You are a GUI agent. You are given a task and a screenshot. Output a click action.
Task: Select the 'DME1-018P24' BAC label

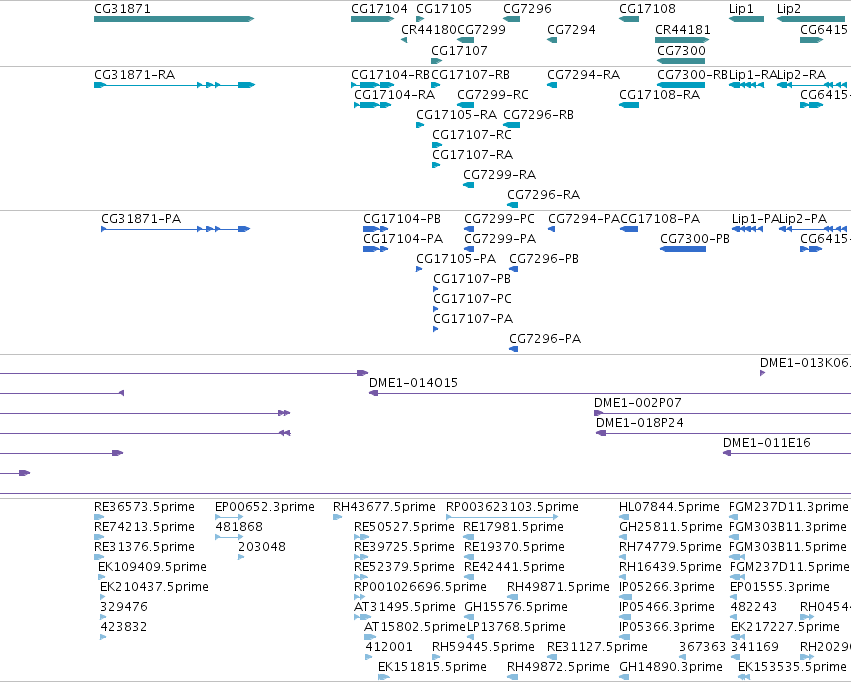[x=639, y=423]
